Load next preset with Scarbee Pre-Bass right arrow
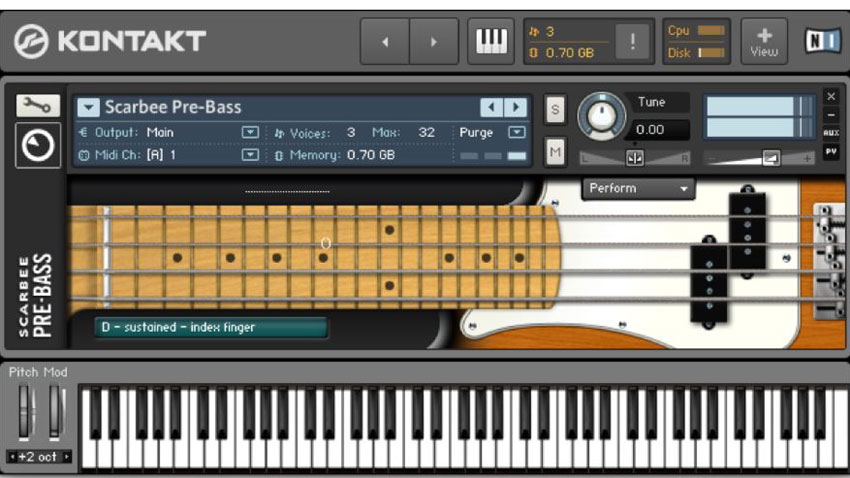This screenshot has width=850, height=478. (516, 107)
